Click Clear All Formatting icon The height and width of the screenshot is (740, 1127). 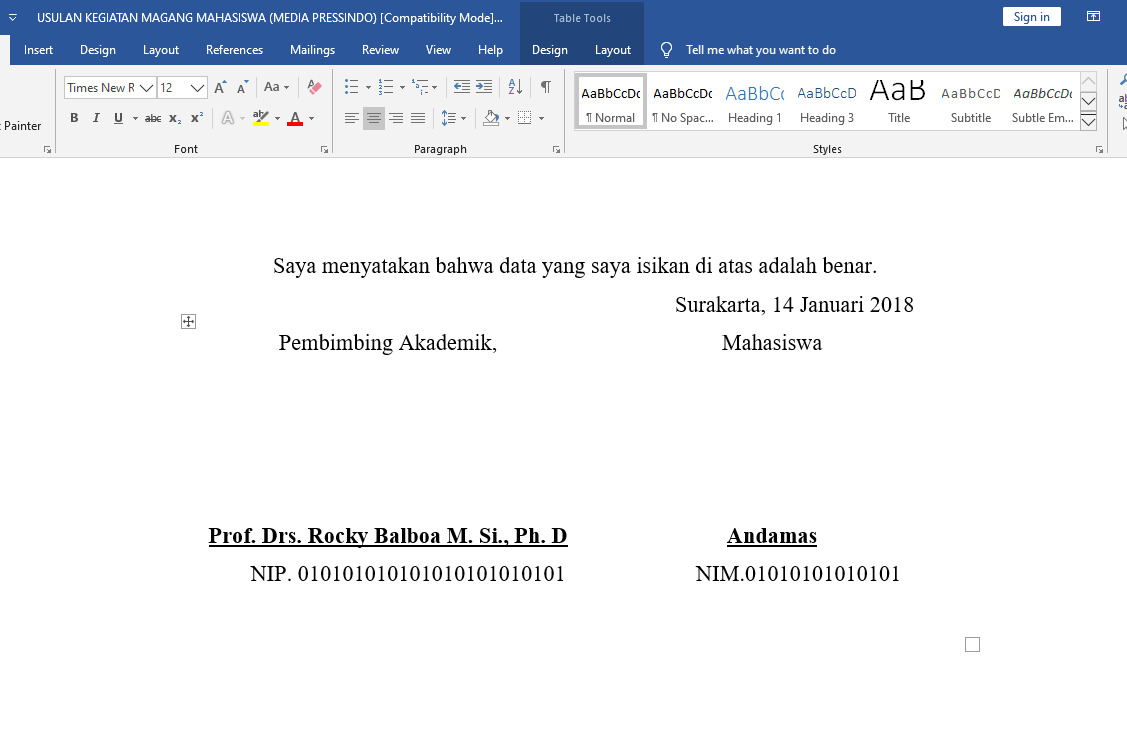(x=314, y=87)
